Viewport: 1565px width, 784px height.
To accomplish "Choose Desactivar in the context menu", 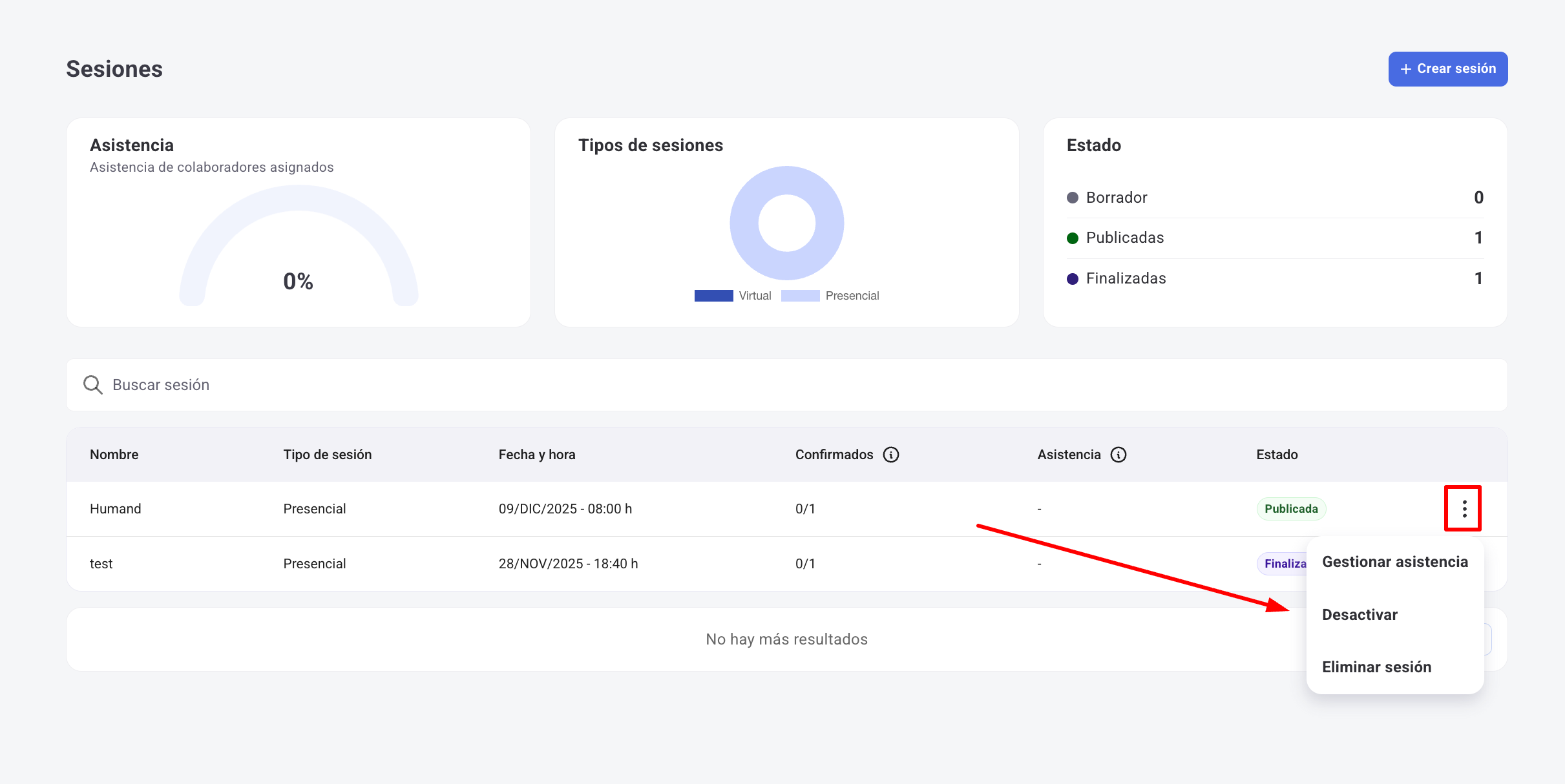I will (1360, 615).
